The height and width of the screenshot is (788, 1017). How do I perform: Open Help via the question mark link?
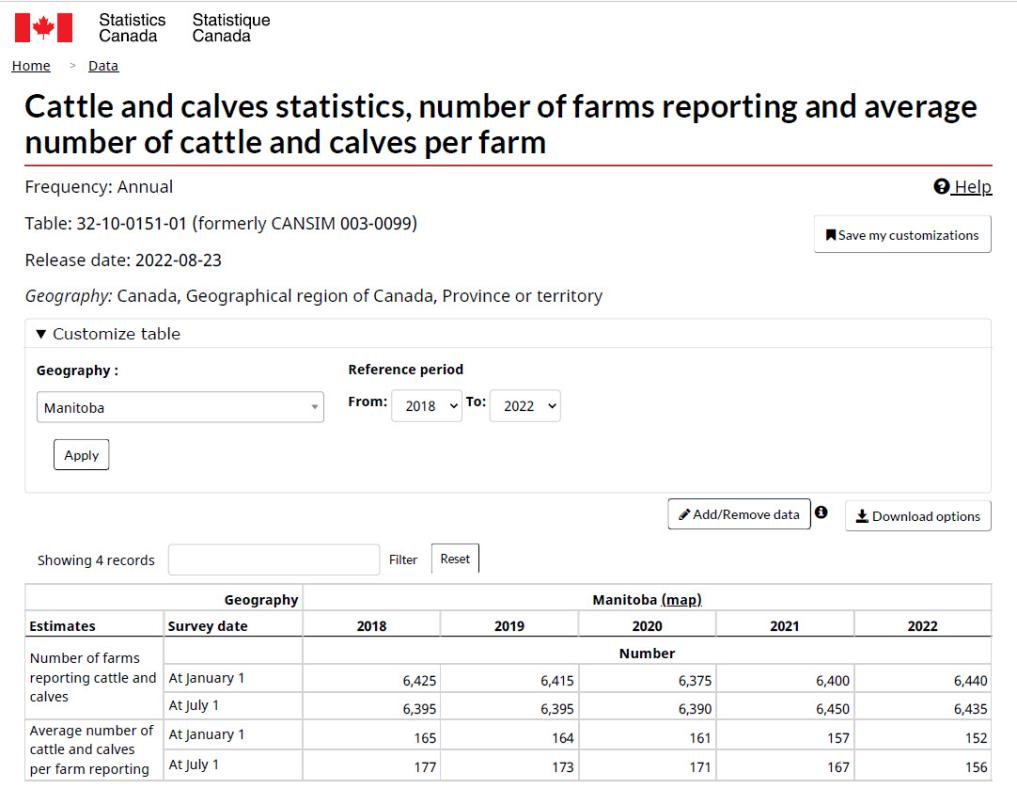coord(961,187)
